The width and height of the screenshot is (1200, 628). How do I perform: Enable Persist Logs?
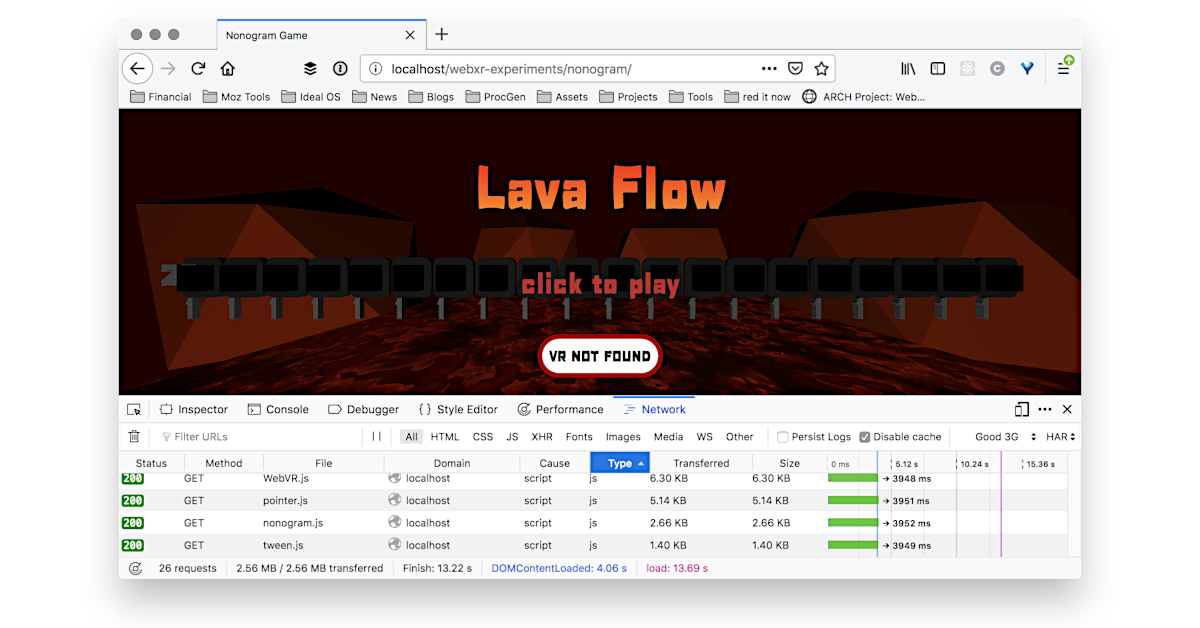pyautogui.click(x=782, y=436)
